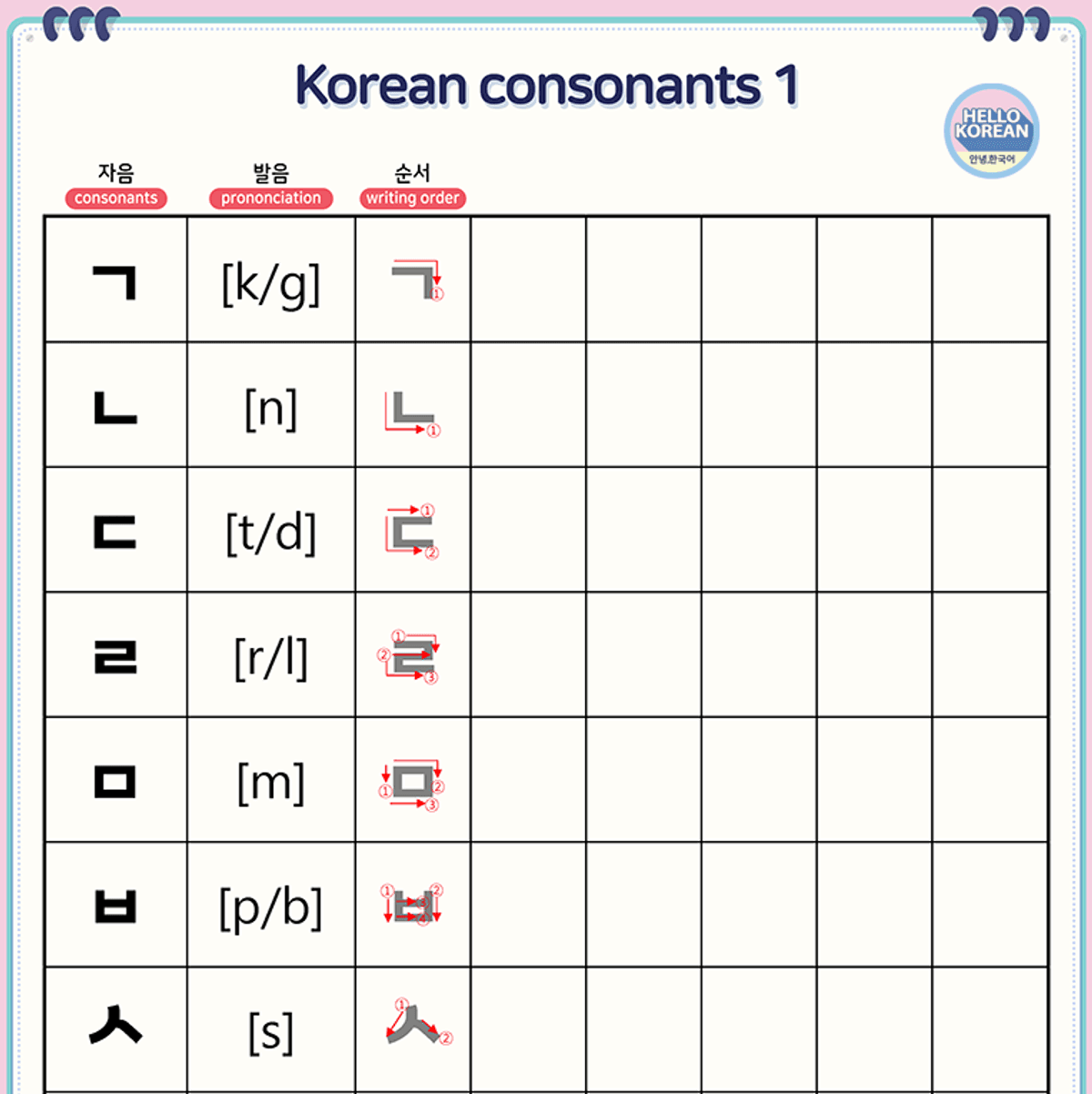Click the ㄱ consonant character
This screenshot has height=1094, width=1092.
[x=116, y=282]
